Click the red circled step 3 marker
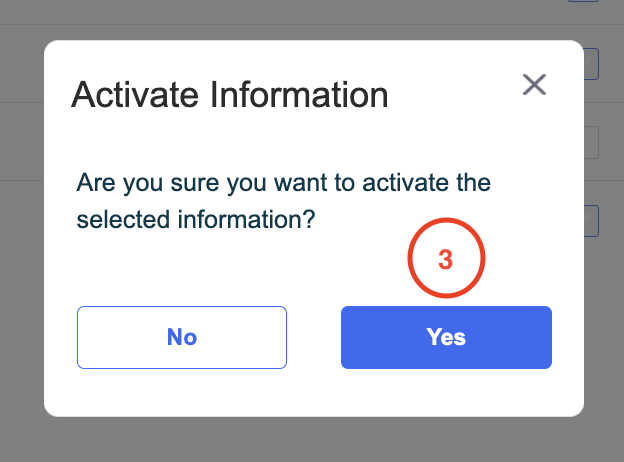624x462 pixels. pos(446,258)
